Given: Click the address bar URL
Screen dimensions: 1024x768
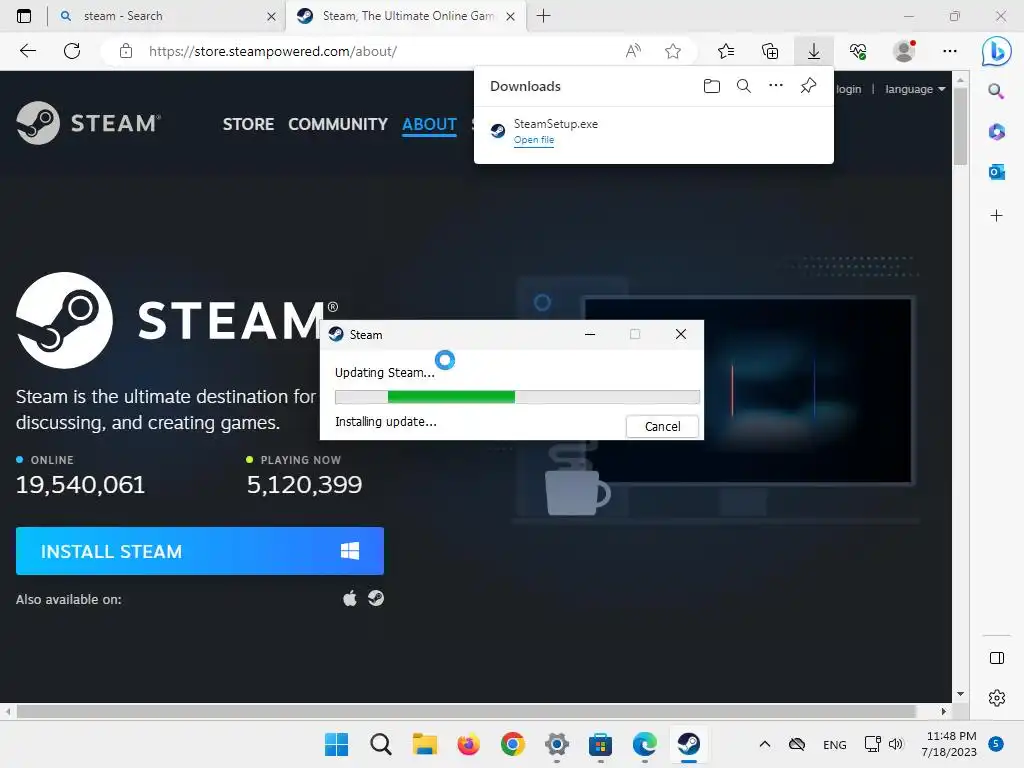Looking at the screenshot, I should pyautogui.click(x=272, y=51).
